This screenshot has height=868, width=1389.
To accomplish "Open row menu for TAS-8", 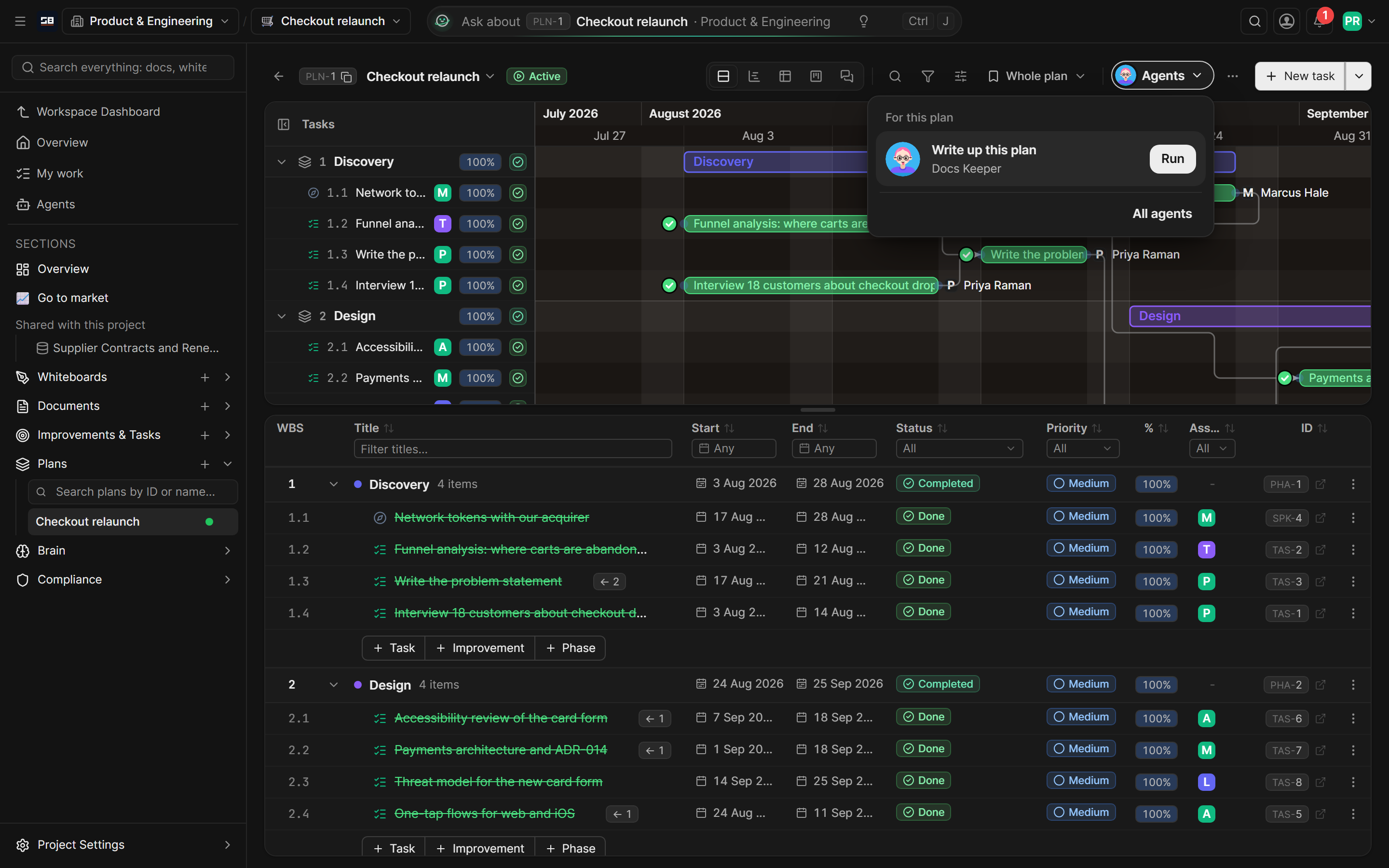I will click(x=1353, y=782).
